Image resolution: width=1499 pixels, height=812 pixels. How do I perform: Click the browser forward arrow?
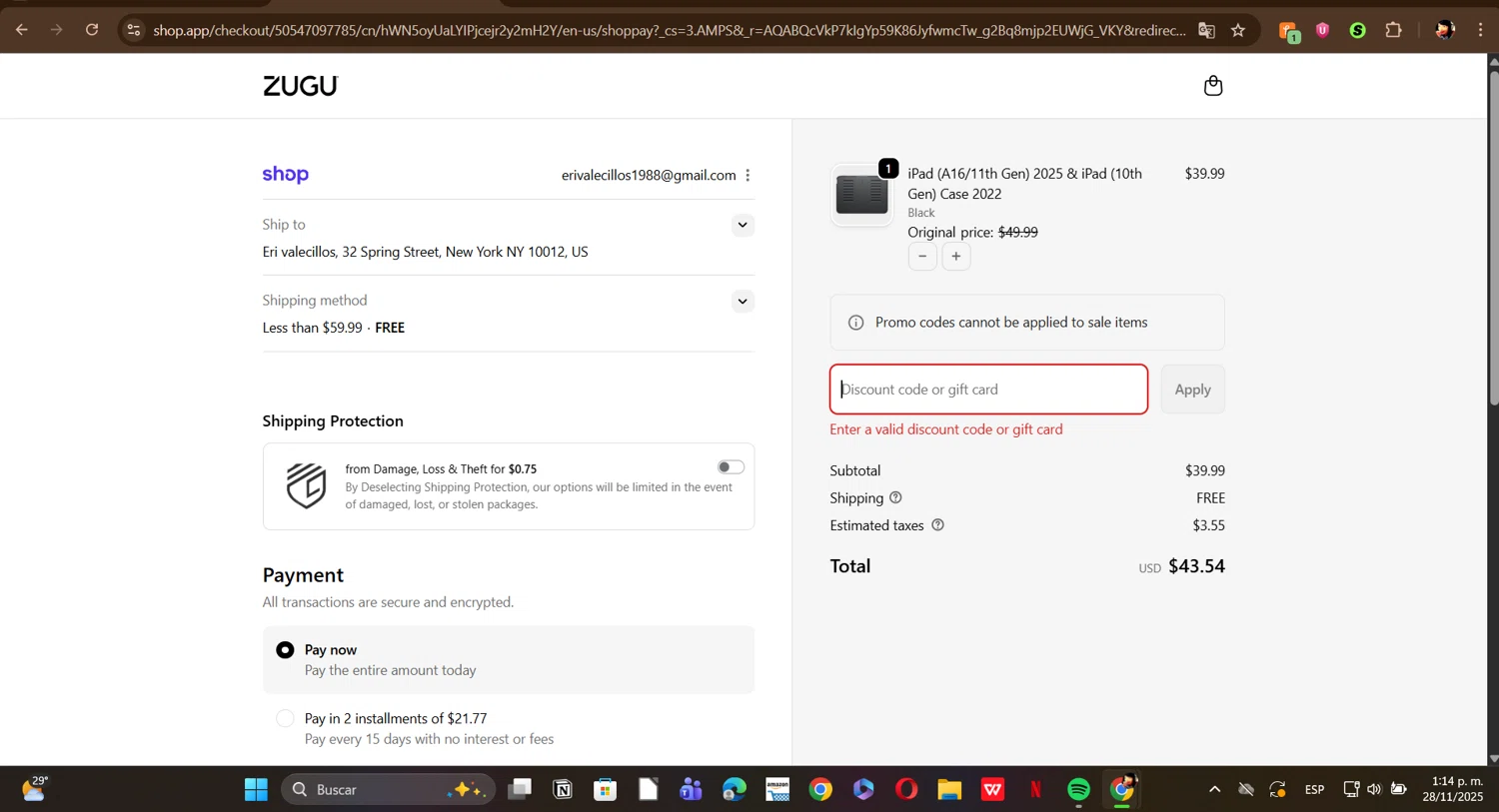pos(57,30)
